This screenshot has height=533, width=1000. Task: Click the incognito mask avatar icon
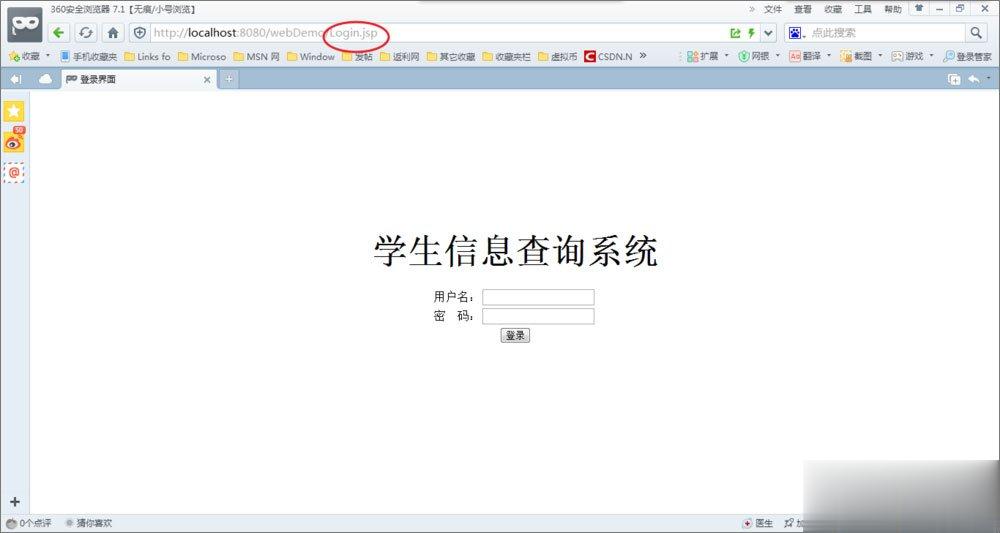[x=25, y=25]
